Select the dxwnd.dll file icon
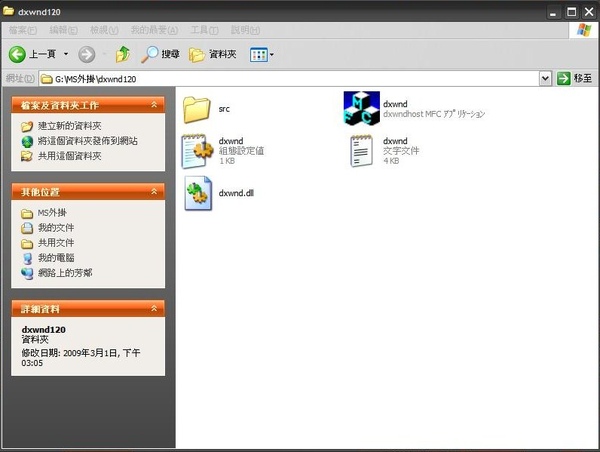This screenshot has height=452, width=600. (x=198, y=193)
